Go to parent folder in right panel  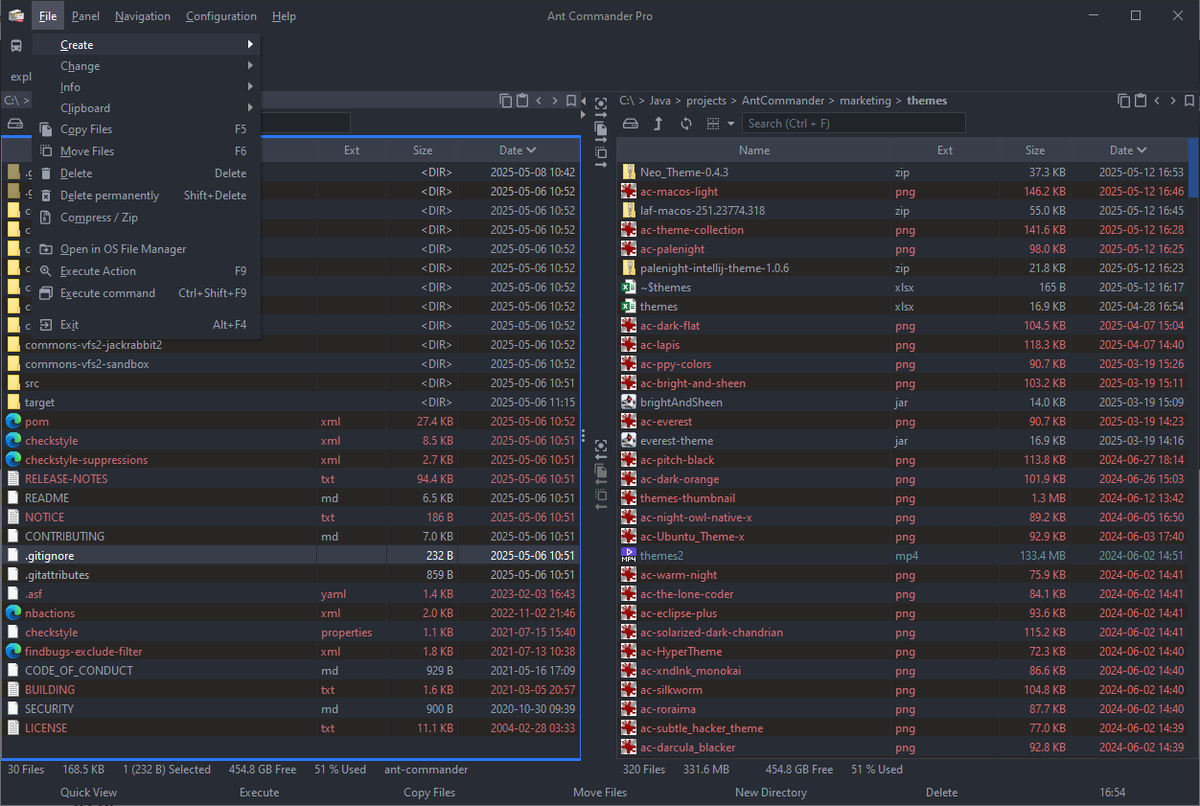658,123
